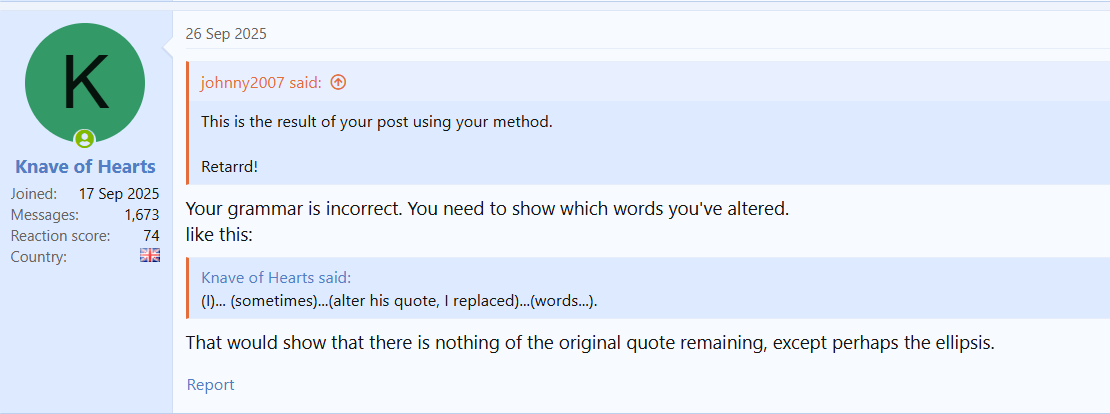Click the joined date 17 Sep 2025
This screenshot has height=414, width=1110.
pos(119,193)
